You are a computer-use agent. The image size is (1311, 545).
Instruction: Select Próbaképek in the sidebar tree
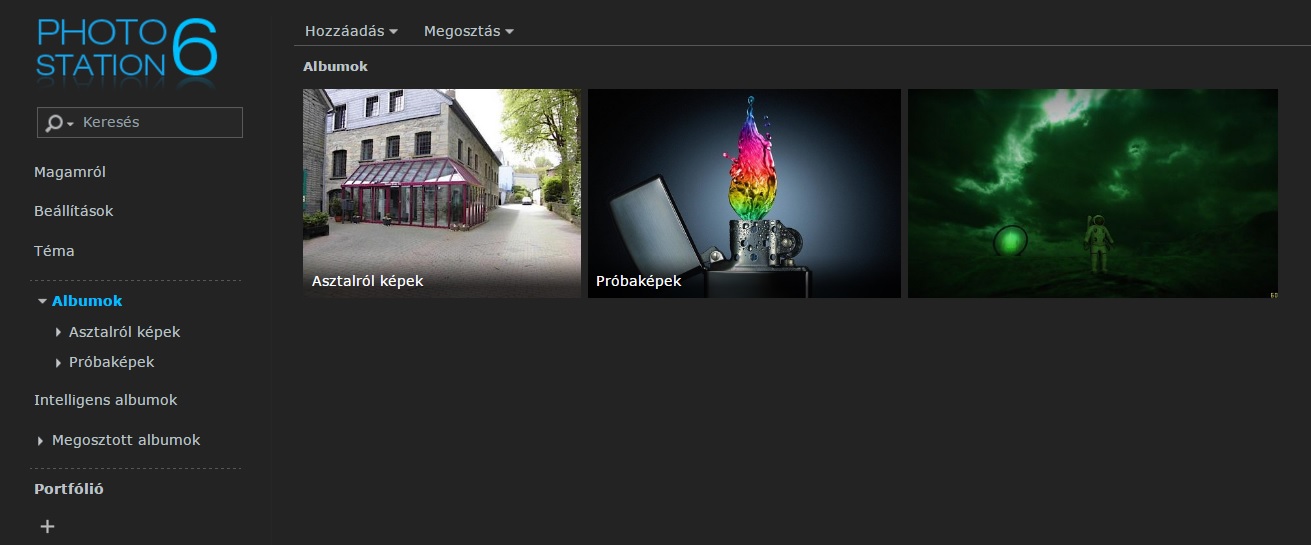point(112,362)
